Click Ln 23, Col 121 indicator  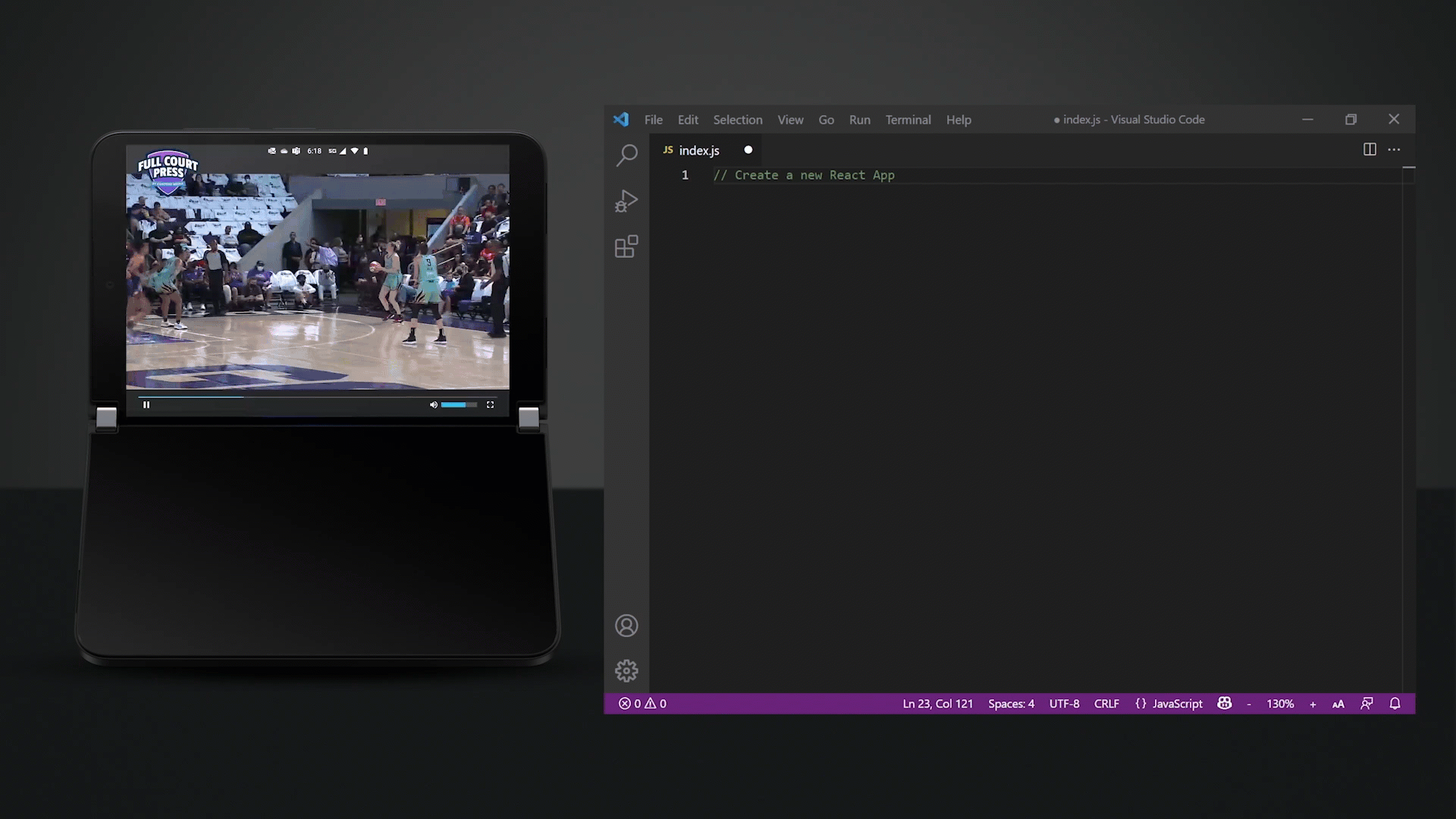tap(937, 704)
